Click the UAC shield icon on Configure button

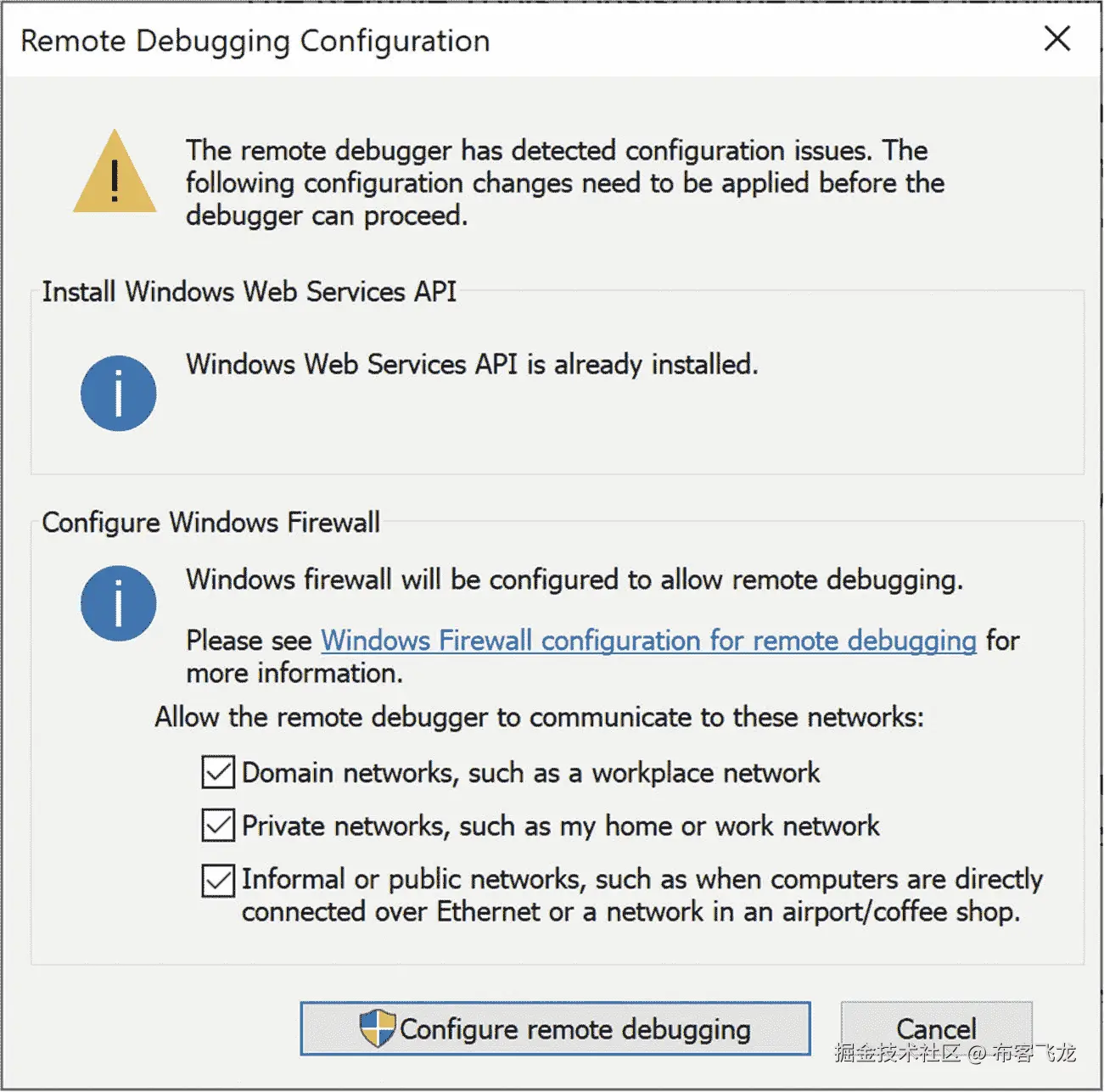pyautogui.click(x=378, y=1028)
